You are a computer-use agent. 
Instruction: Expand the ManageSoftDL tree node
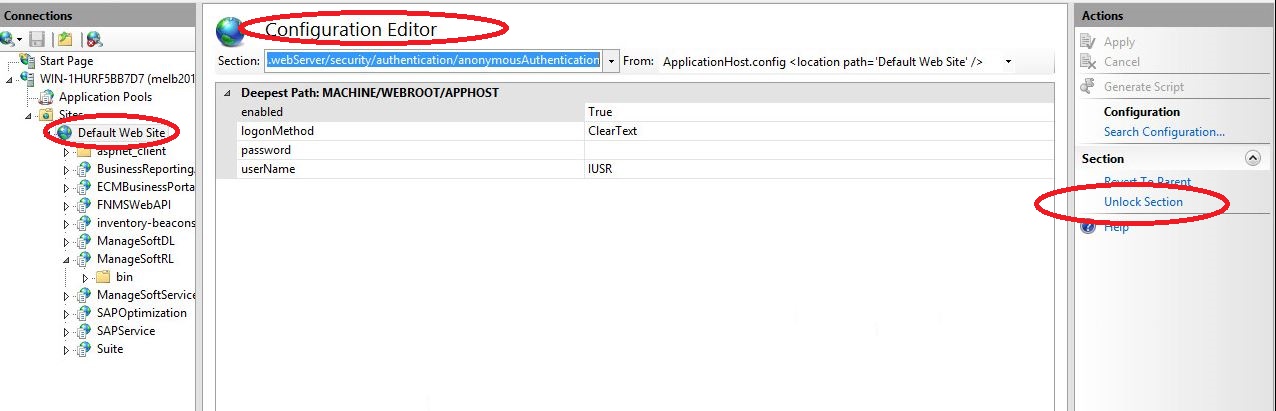click(x=67, y=242)
